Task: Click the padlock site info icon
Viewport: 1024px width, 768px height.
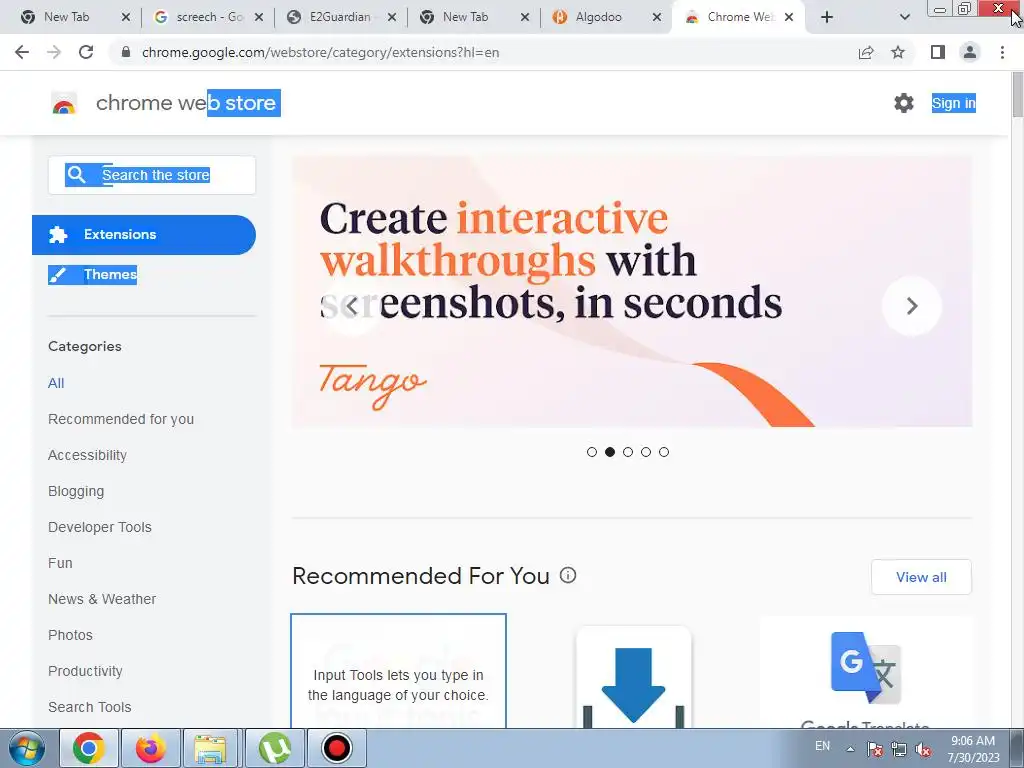Action: [x=126, y=52]
